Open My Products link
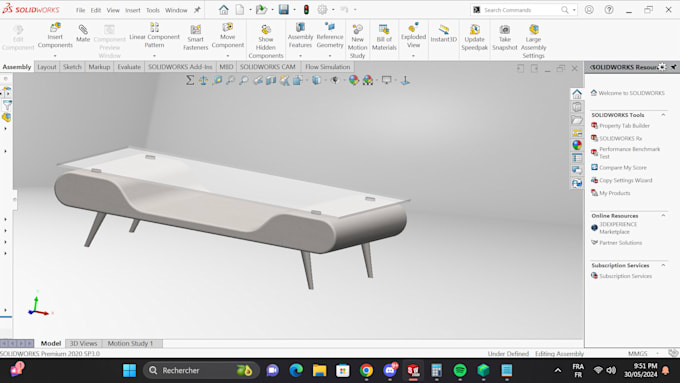The height and width of the screenshot is (383, 680). 611,193
